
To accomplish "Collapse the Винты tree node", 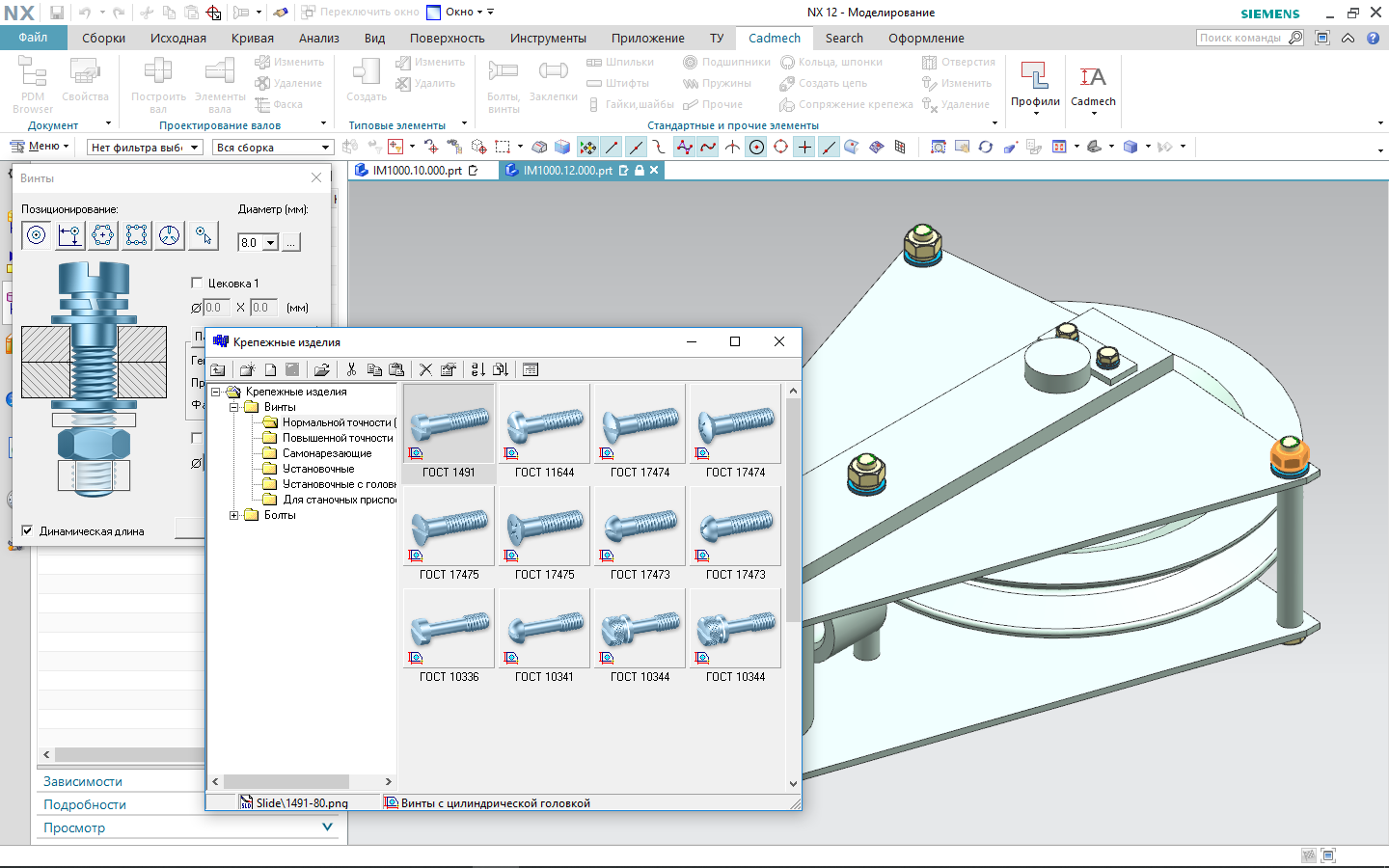I will tap(233, 407).
